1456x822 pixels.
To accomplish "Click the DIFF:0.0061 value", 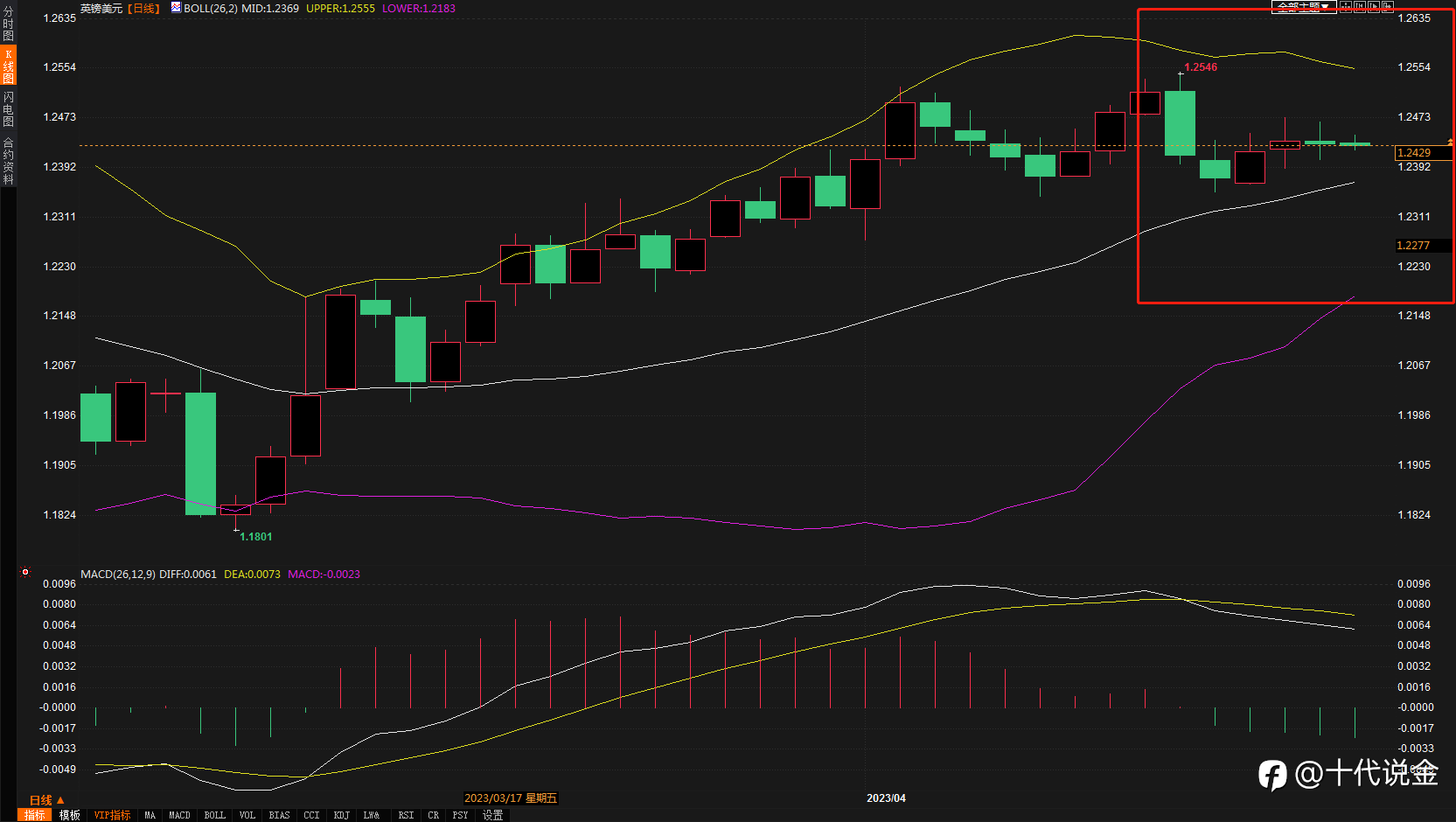I will click(x=188, y=575).
